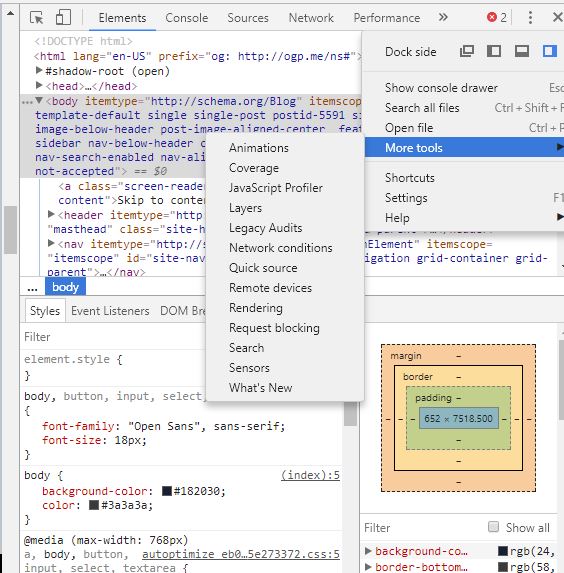Open the Help submenu

[x=464, y=218]
